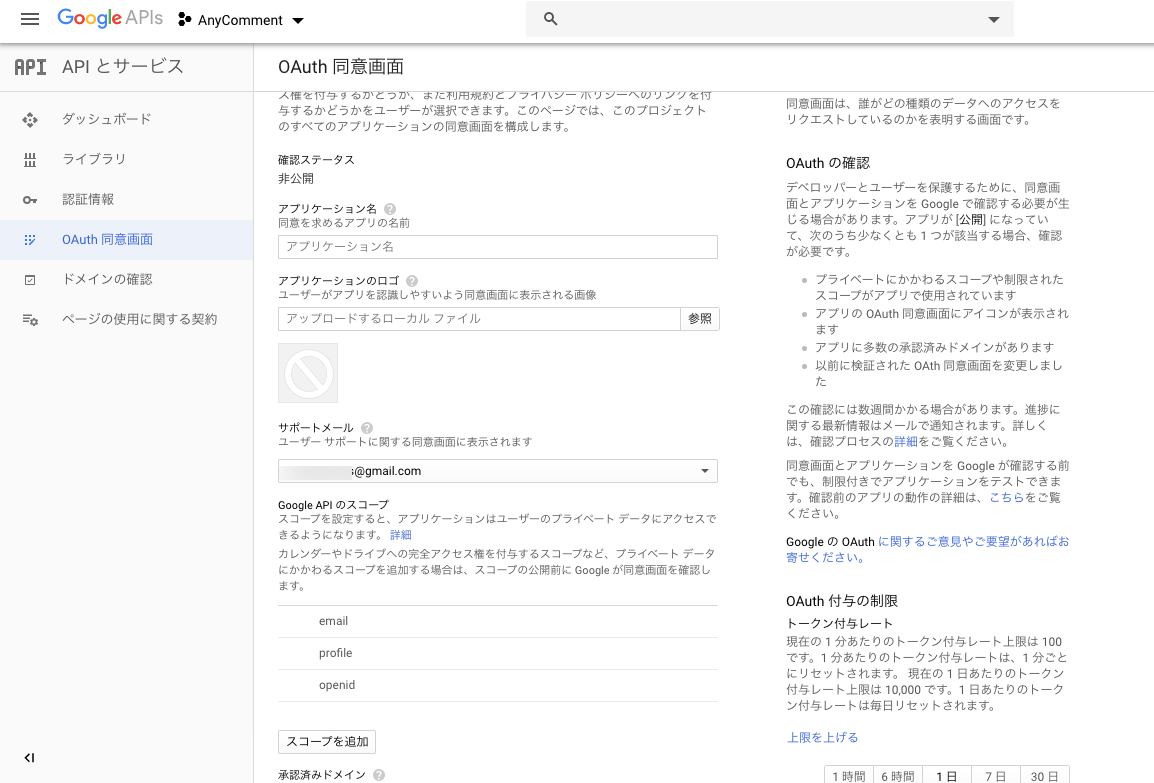1154x783 pixels.
Task: Click help icon next to 承認済みドメイン
Action: (x=379, y=775)
